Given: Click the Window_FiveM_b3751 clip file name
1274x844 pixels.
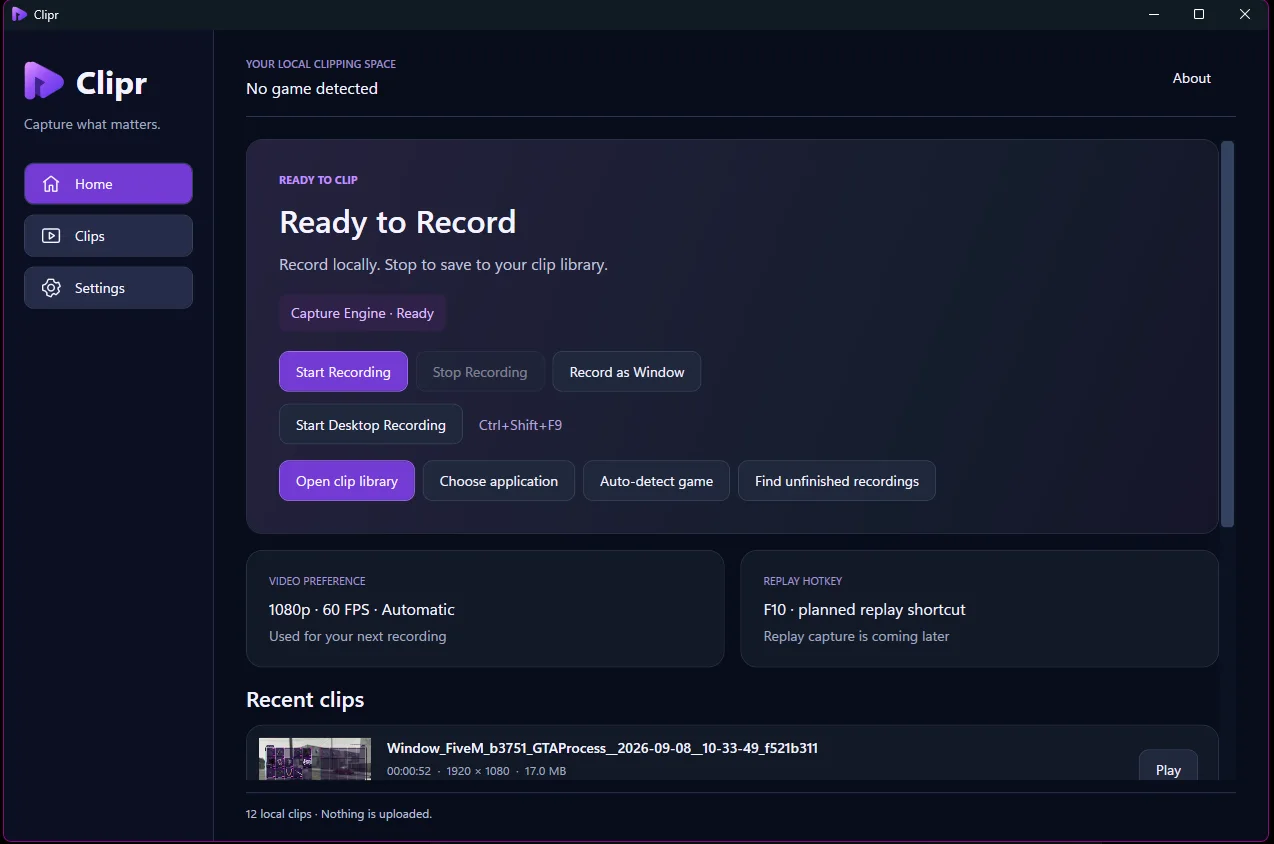Looking at the screenshot, I should [x=602, y=748].
